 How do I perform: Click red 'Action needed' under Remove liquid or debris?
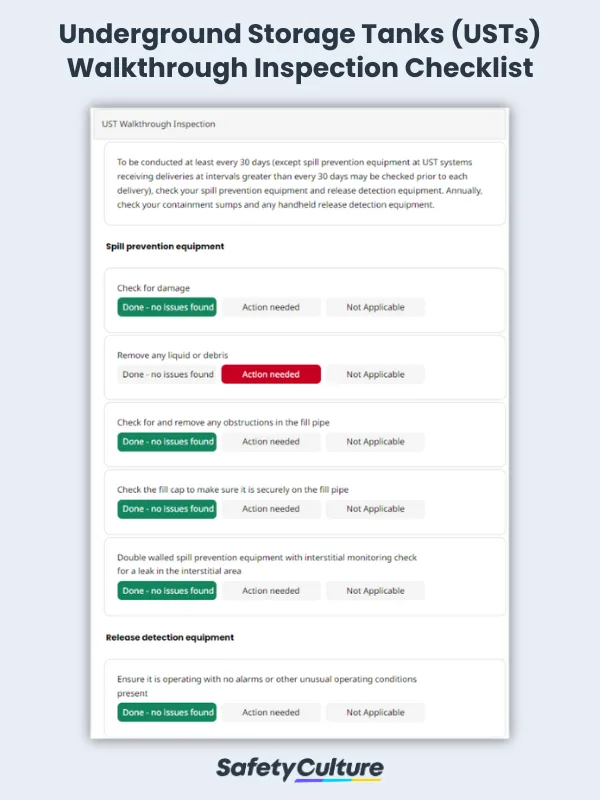271,374
